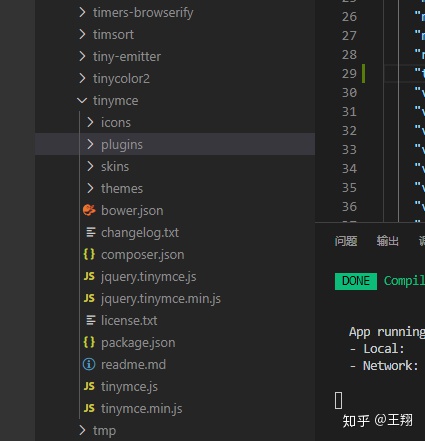Open the tinymce.min.js file
The width and height of the screenshot is (425, 441).
142,408
